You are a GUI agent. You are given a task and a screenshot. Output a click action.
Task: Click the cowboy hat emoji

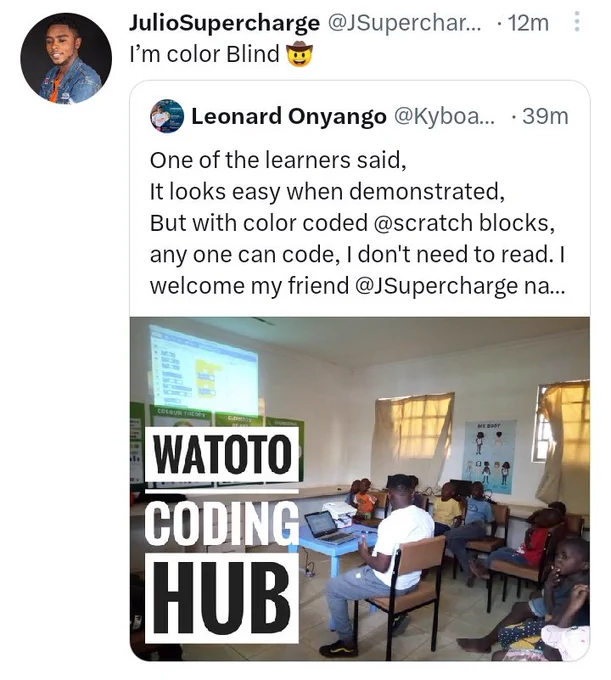[299, 56]
